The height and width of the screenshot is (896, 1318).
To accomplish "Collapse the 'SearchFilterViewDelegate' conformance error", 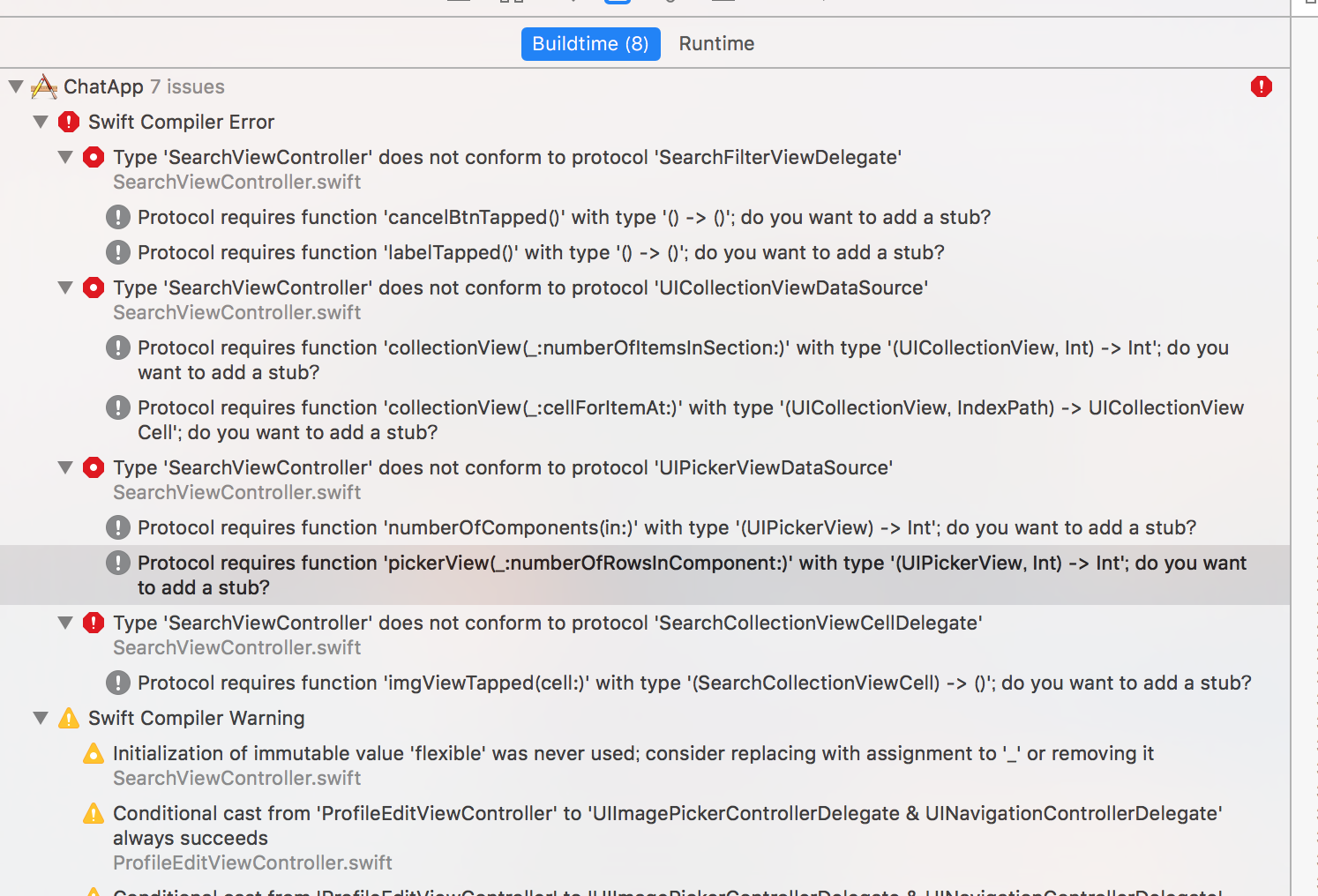I will coord(65,157).
